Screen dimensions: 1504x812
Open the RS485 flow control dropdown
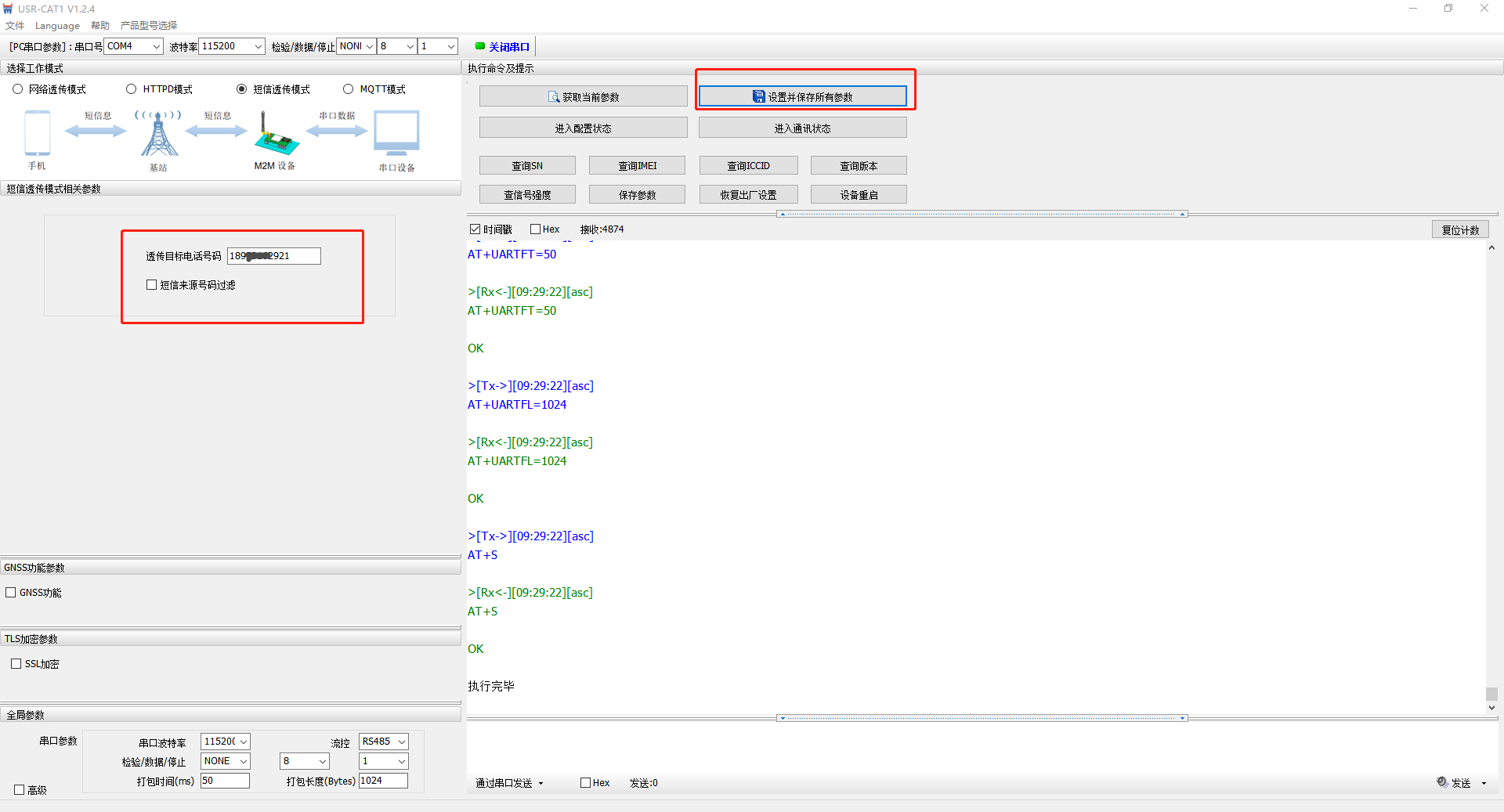point(401,742)
